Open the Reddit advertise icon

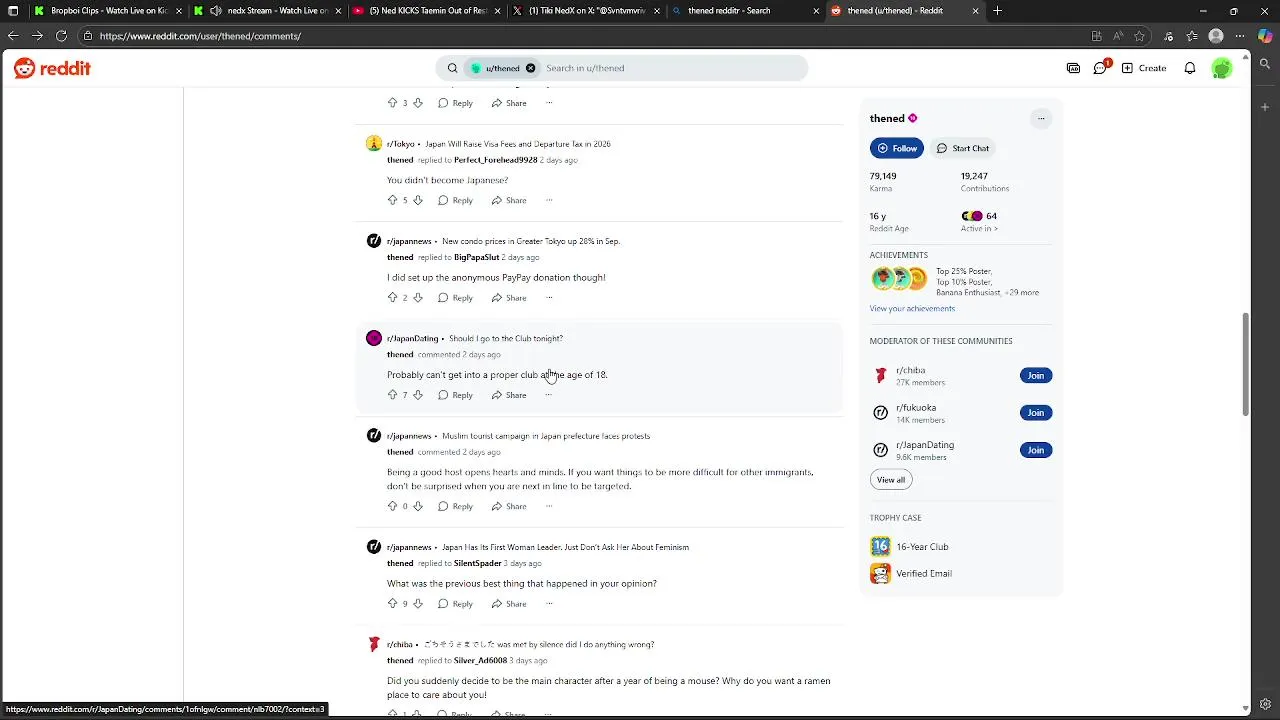pyautogui.click(x=1073, y=68)
